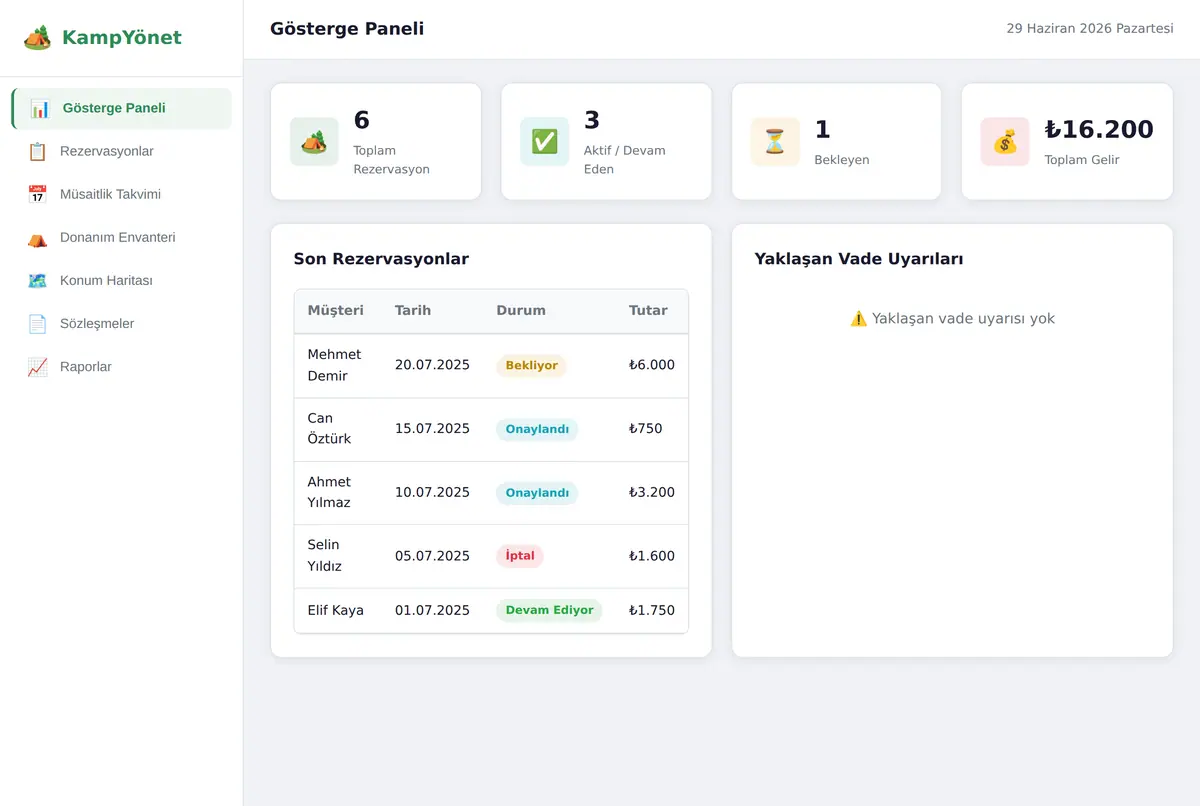Viewport: 1200px width, 806px height.
Task: Click the Devam Ediyor status badge
Action: [x=549, y=611]
